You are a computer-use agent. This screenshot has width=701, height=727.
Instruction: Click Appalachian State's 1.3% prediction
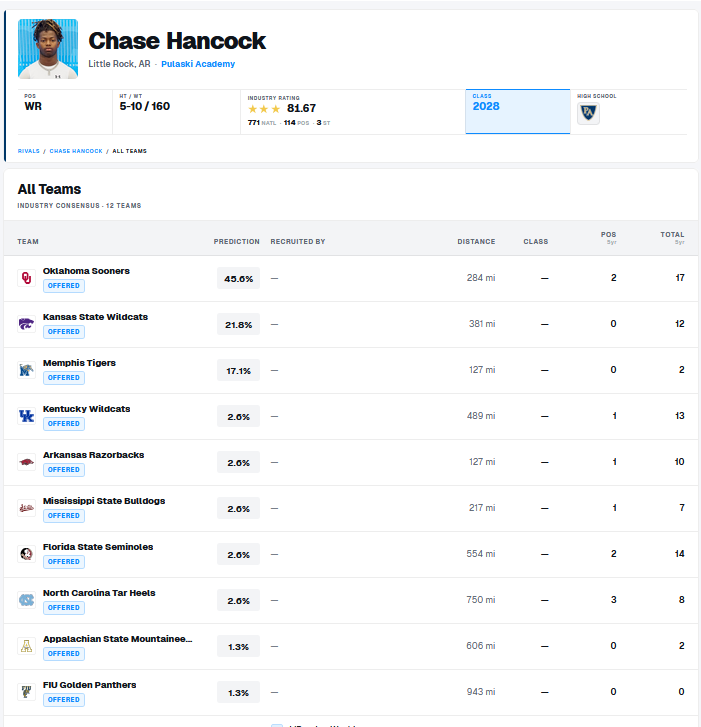(238, 646)
